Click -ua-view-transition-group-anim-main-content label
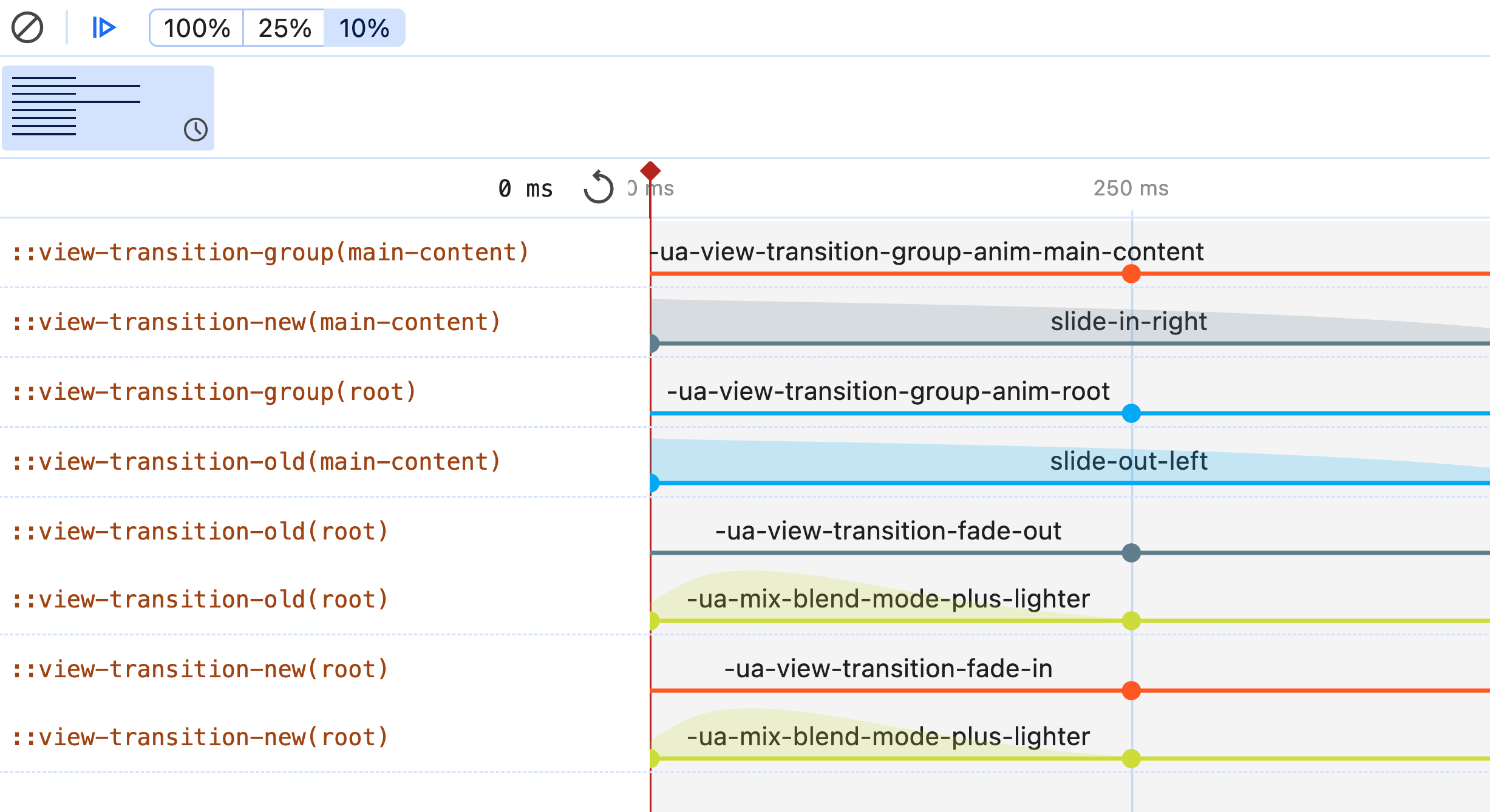 [x=927, y=252]
